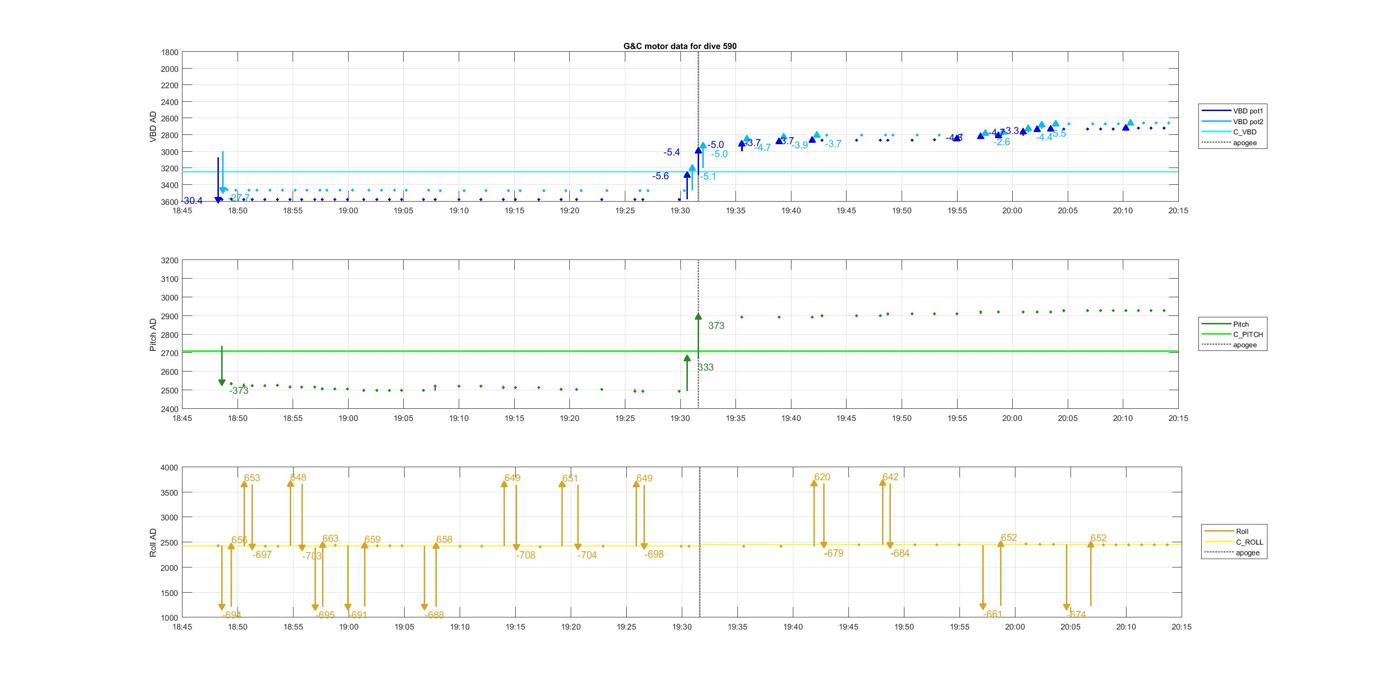
Task: Click the "-674" roll data label
Action: 1076,615
